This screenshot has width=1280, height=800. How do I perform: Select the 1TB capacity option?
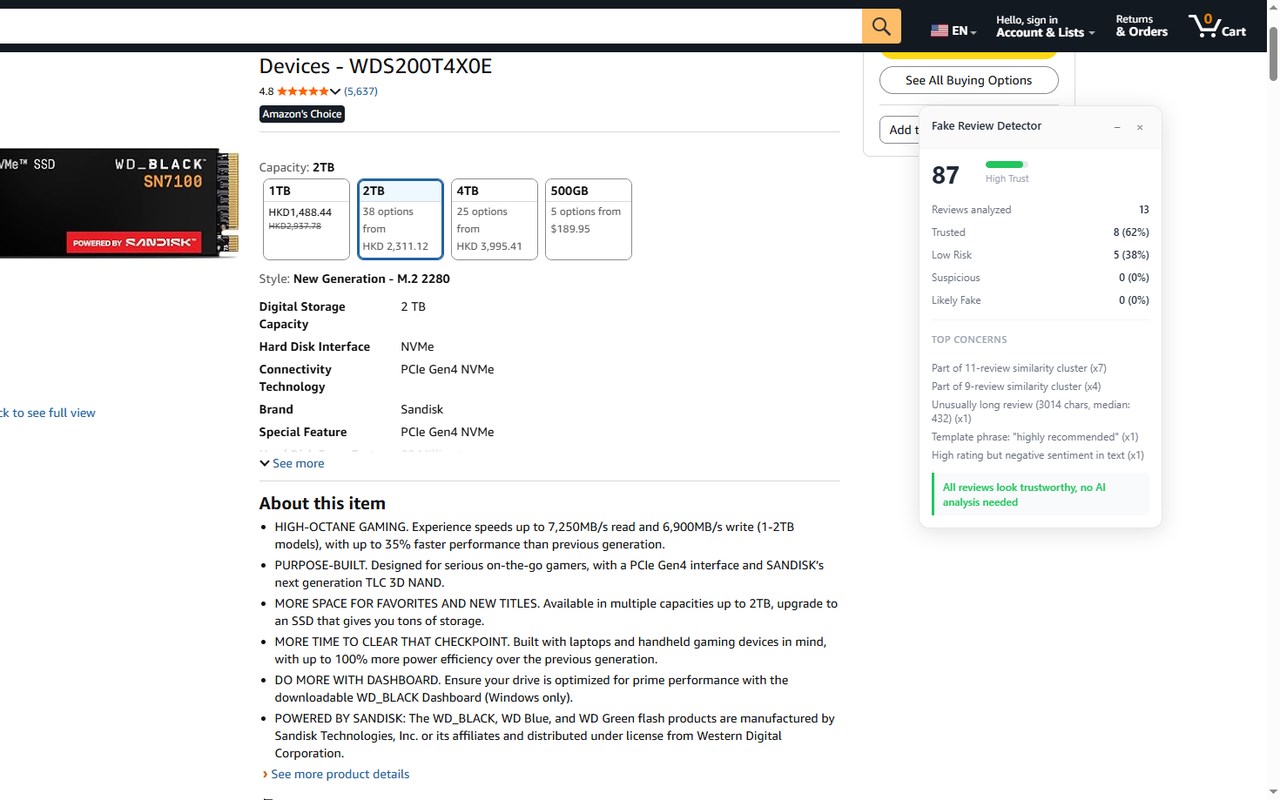pyautogui.click(x=306, y=219)
